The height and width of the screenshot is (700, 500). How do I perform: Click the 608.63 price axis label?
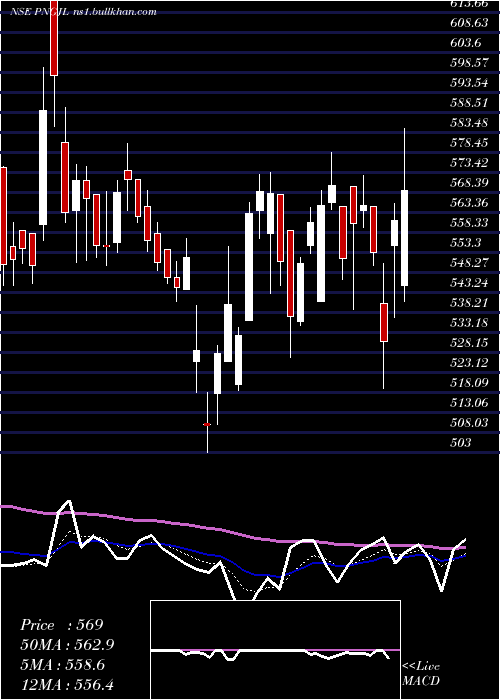point(469,23)
